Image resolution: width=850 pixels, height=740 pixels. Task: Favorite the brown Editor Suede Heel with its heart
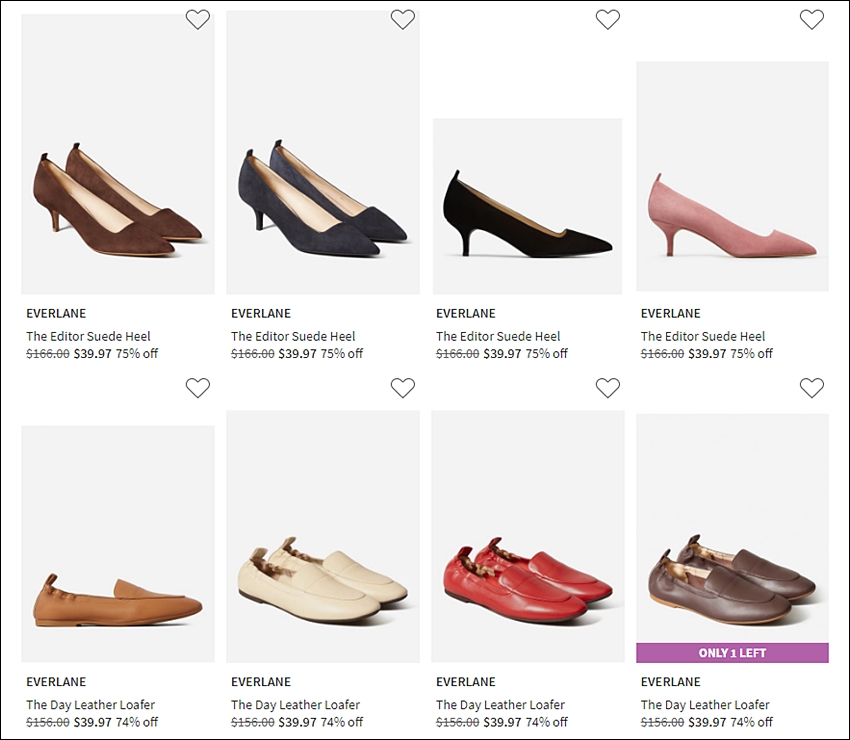click(x=197, y=20)
